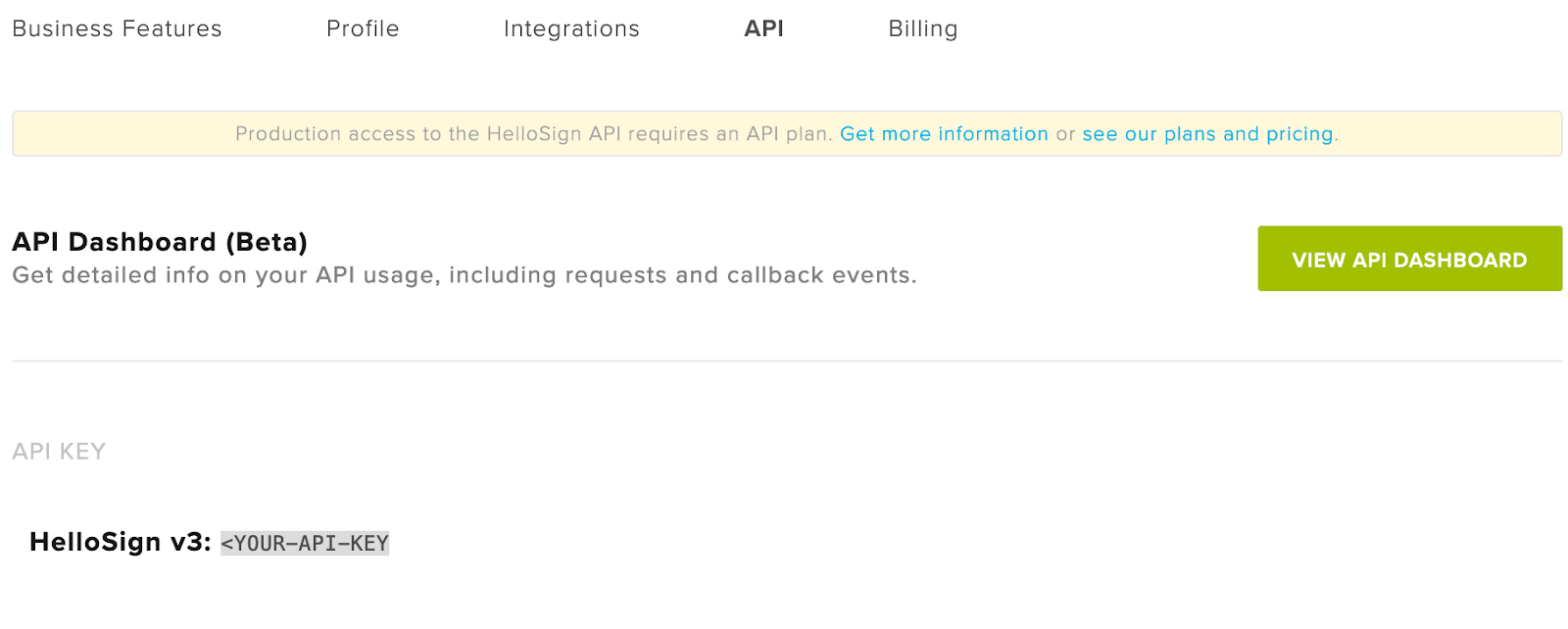Follow the 'Get more information' link
This screenshot has width=1568, height=629.
click(944, 134)
